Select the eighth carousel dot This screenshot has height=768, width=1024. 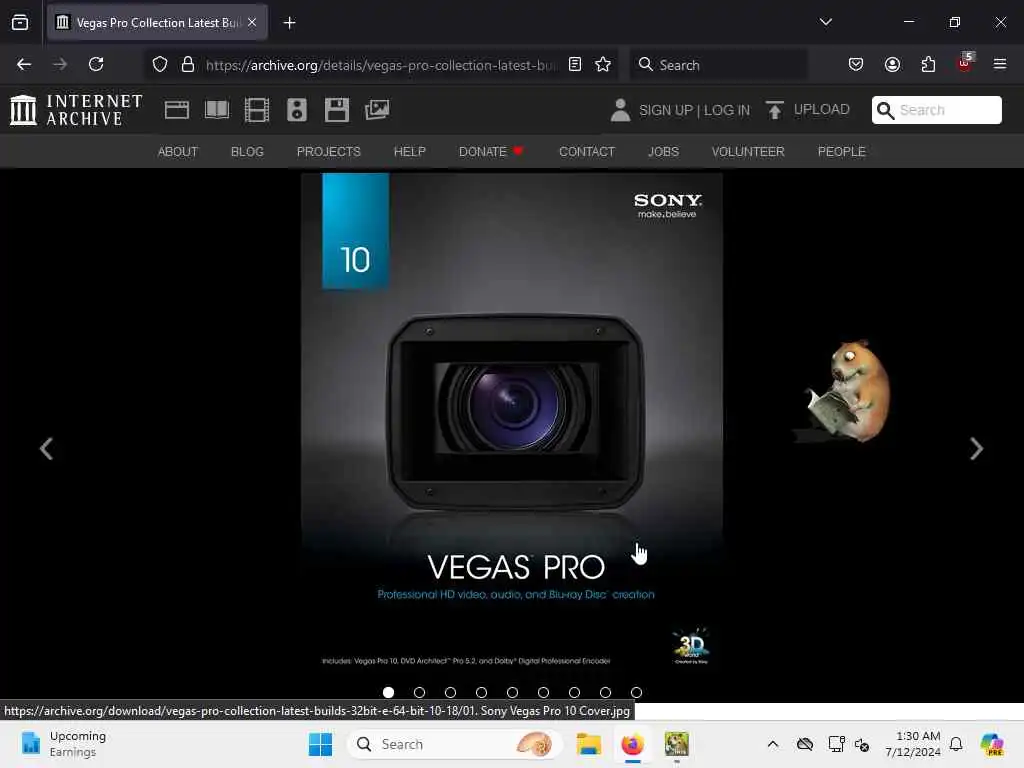605,692
